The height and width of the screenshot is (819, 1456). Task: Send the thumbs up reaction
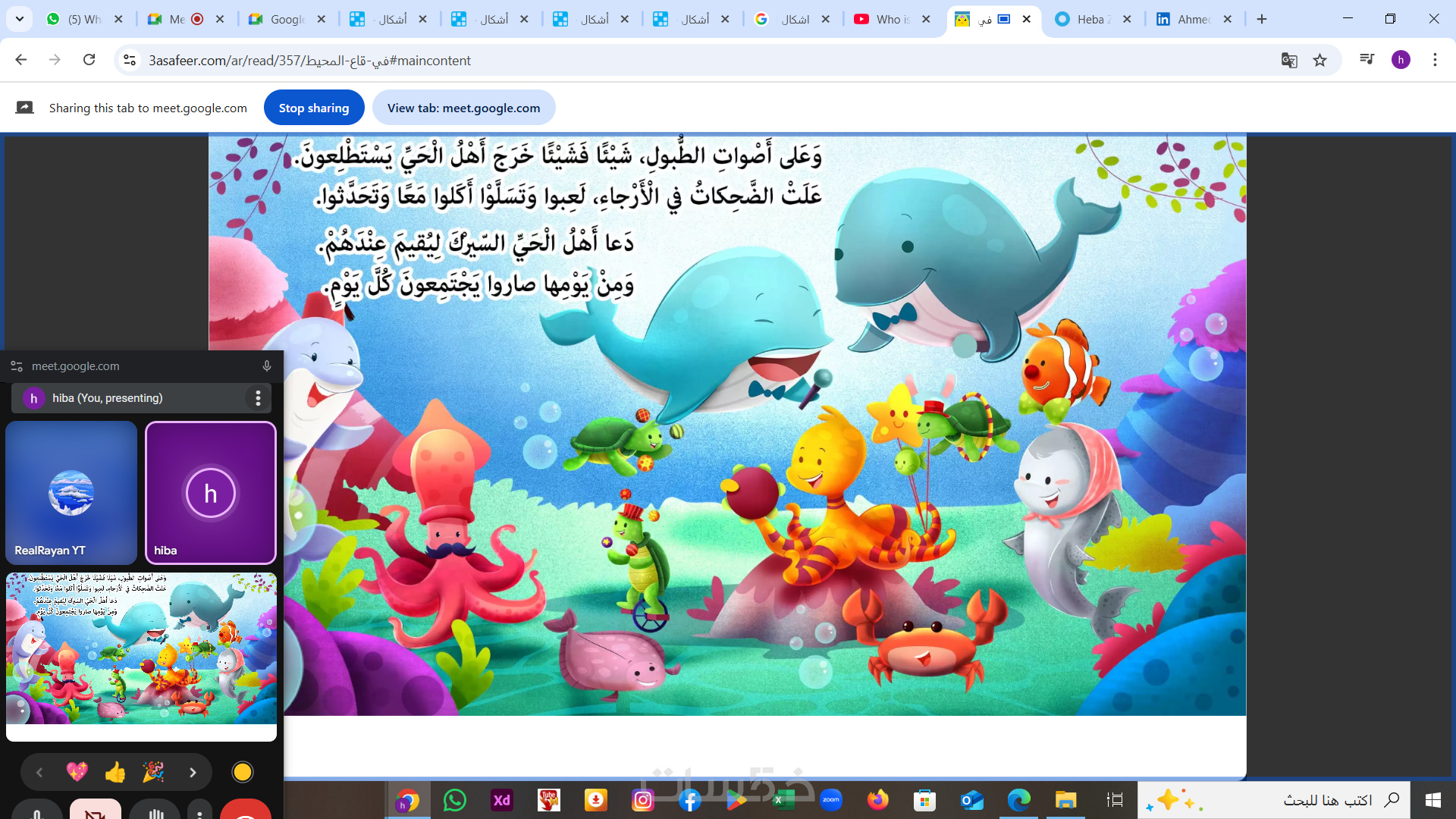point(115,772)
